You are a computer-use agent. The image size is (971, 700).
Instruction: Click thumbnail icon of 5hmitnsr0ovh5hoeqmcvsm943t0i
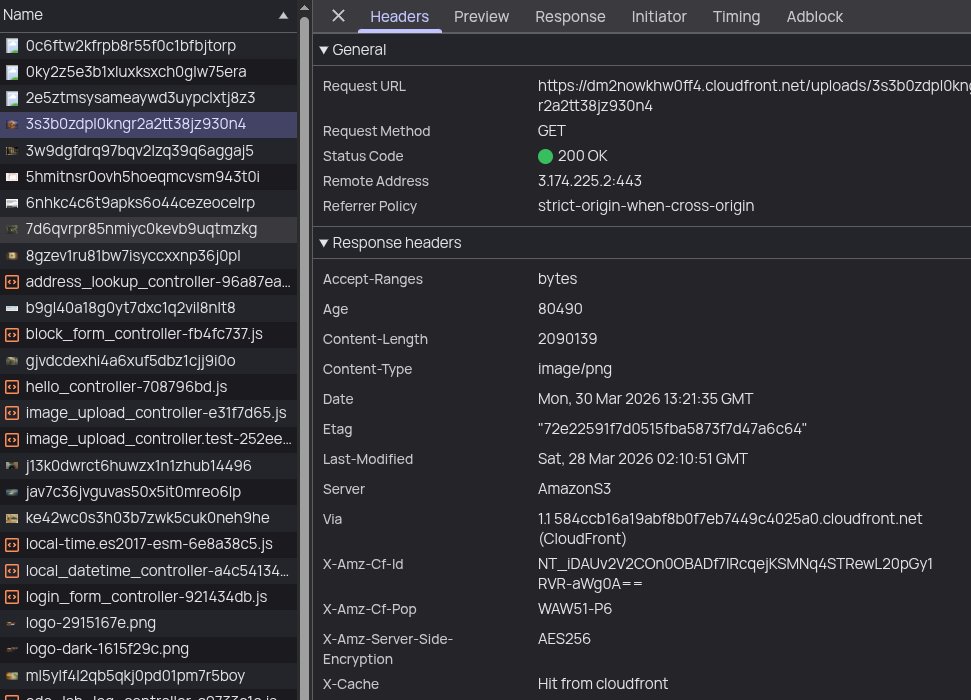(12, 177)
